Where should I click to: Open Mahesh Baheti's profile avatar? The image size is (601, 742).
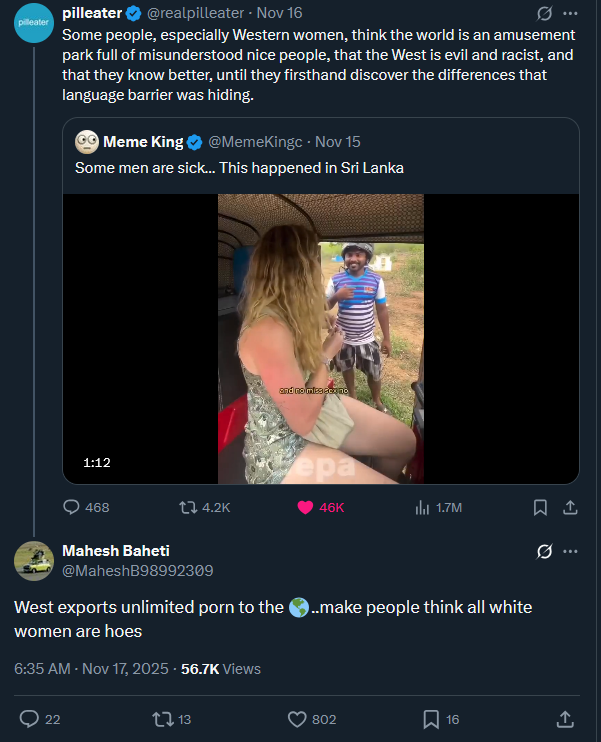[x=34, y=561]
